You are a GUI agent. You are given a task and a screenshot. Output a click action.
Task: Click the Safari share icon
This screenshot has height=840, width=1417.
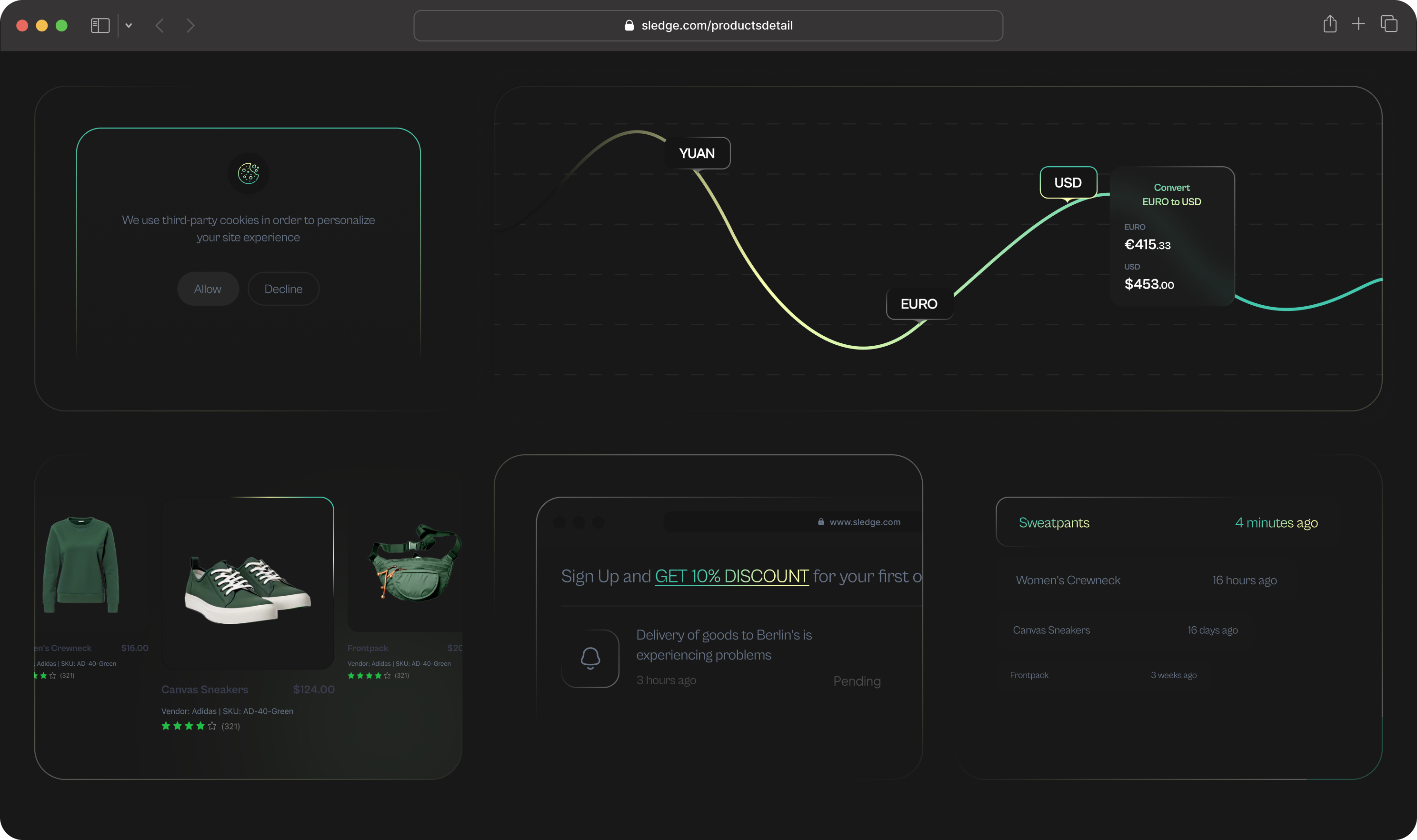[1330, 24]
